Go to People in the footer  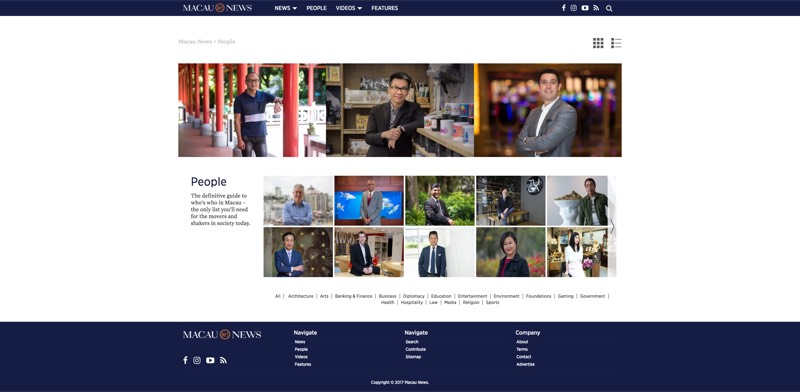click(x=301, y=349)
